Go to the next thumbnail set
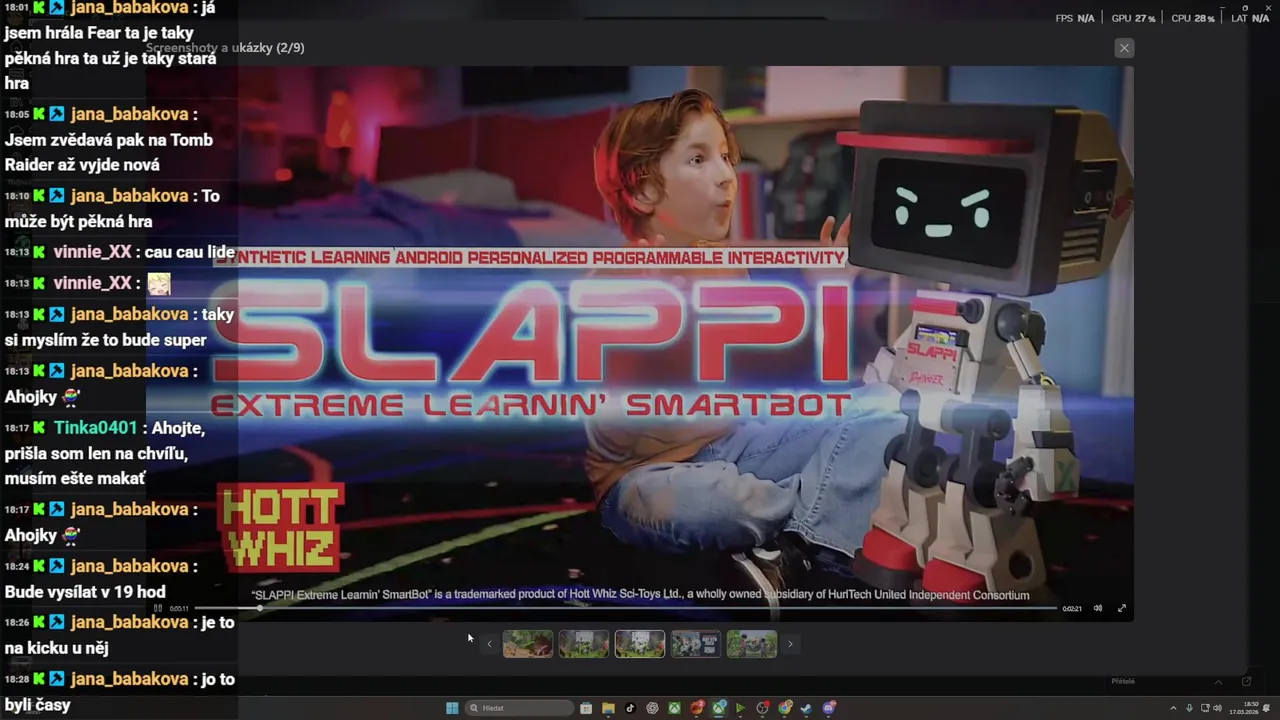The width and height of the screenshot is (1280, 720). pyautogui.click(x=790, y=644)
